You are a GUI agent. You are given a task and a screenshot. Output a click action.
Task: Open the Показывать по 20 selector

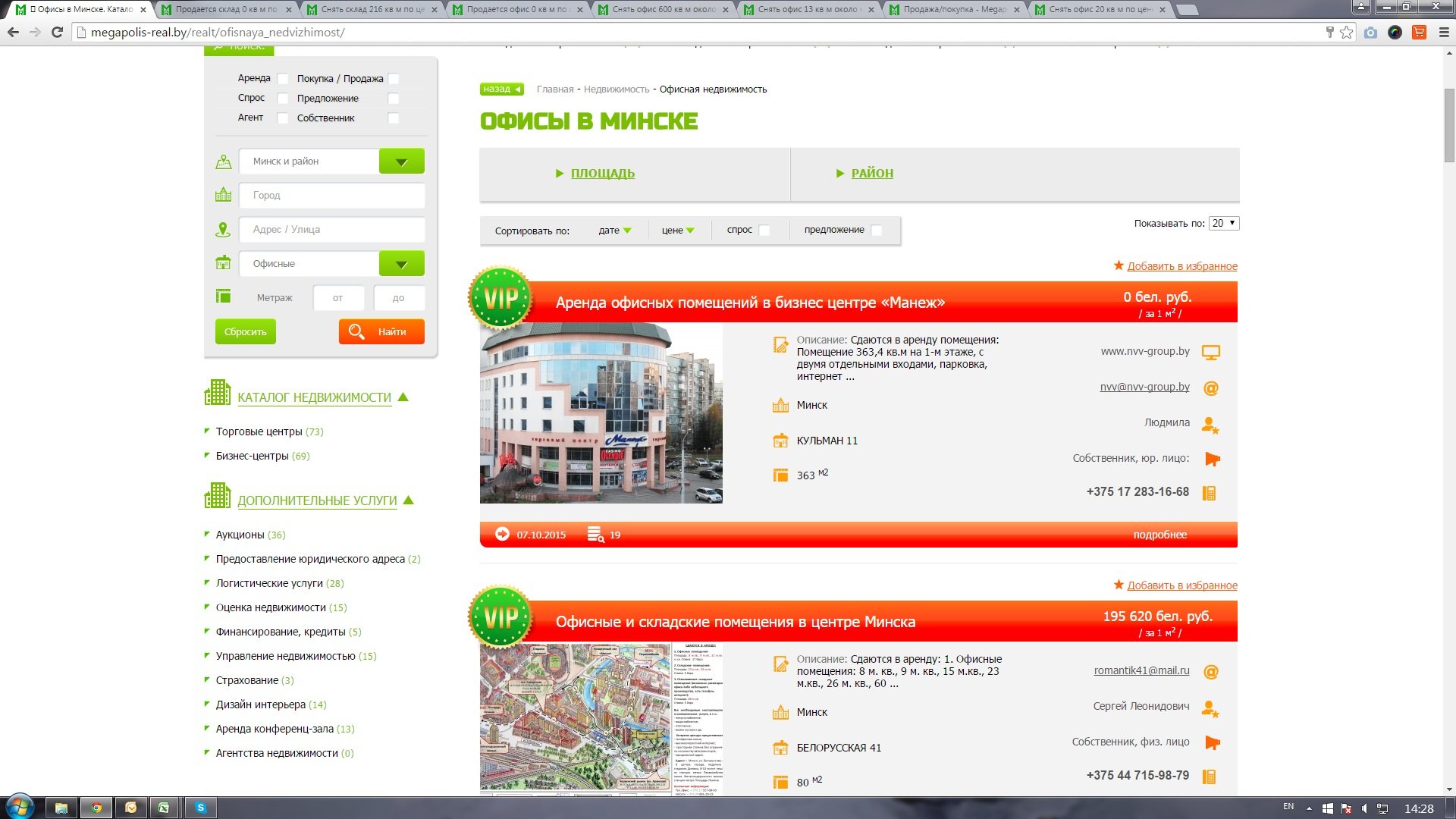point(1223,223)
